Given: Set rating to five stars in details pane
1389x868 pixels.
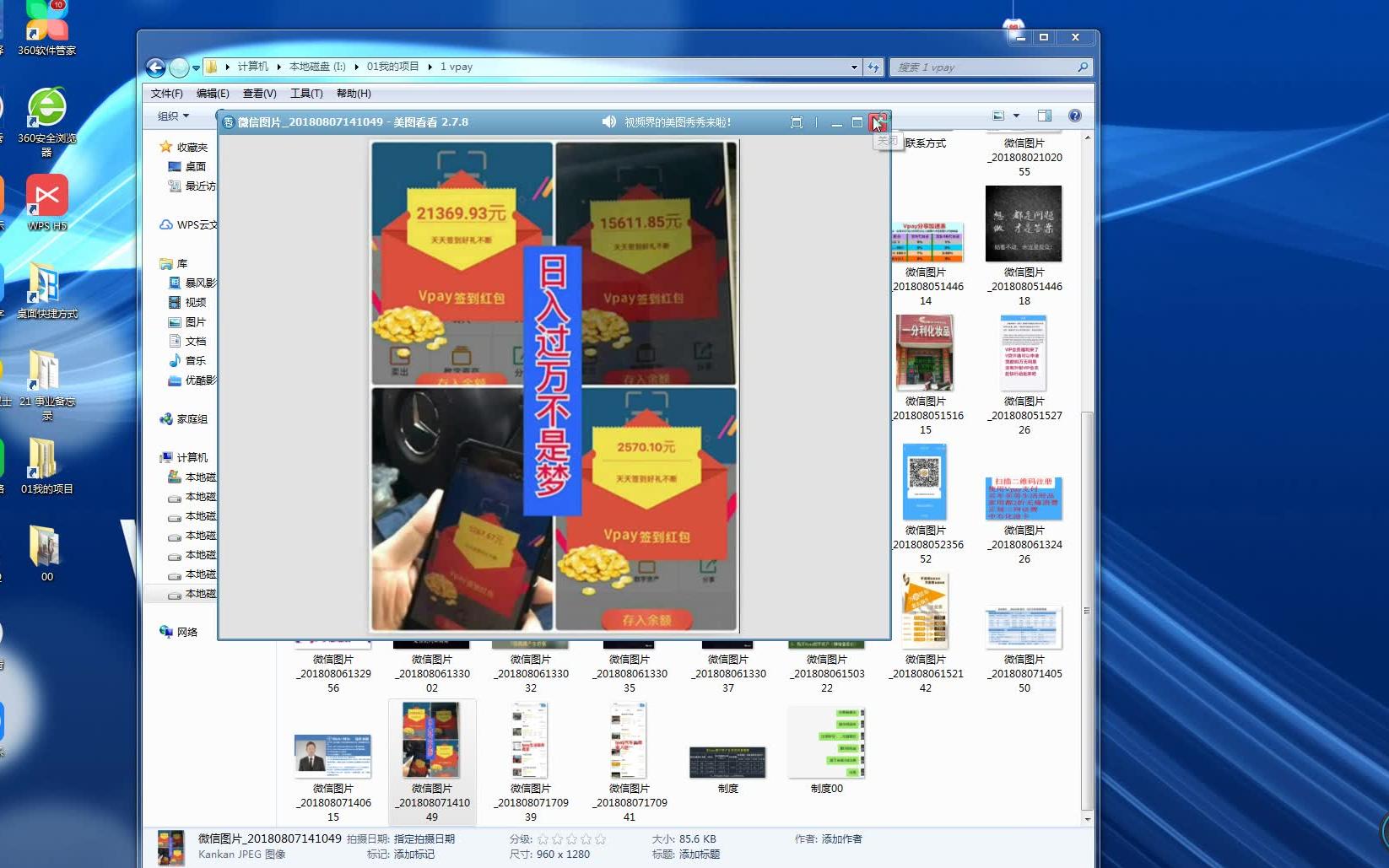Looking at the screenshot, I should (600, 839).
